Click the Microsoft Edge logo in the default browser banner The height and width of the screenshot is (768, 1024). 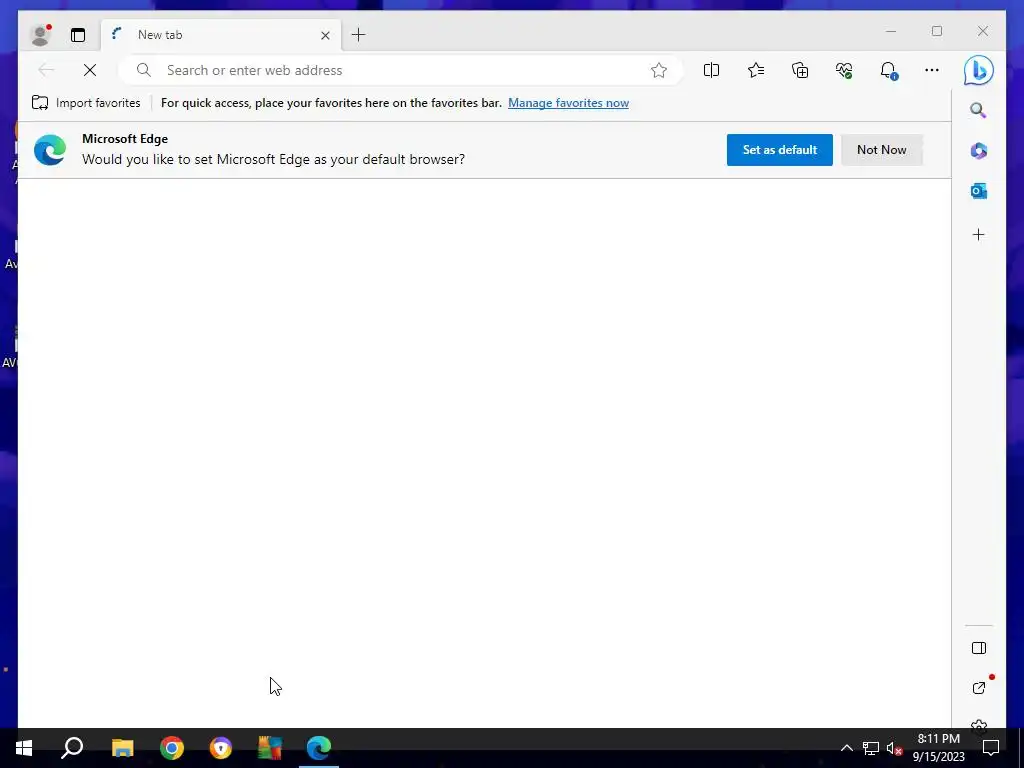50,150
